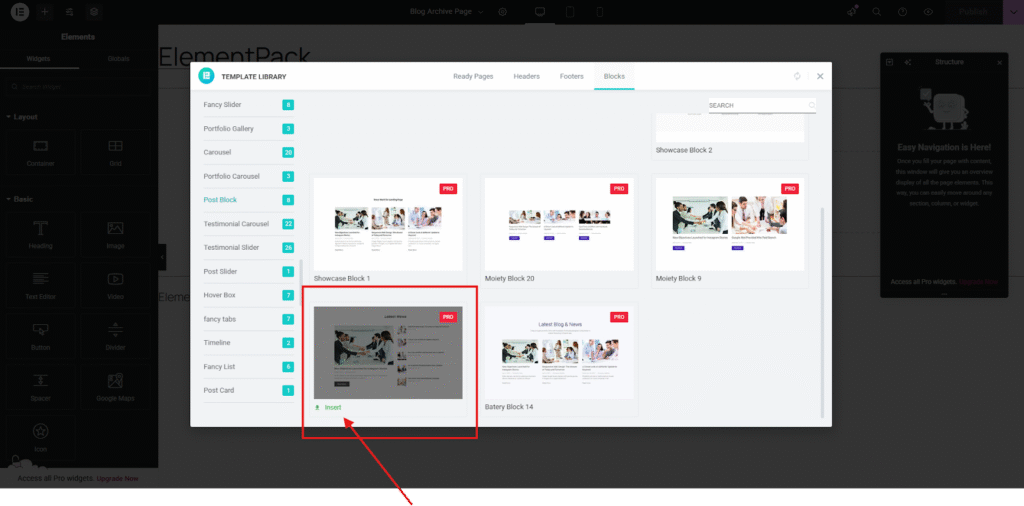Open Batery Block 14 template thumbnail

coord(559,353)
